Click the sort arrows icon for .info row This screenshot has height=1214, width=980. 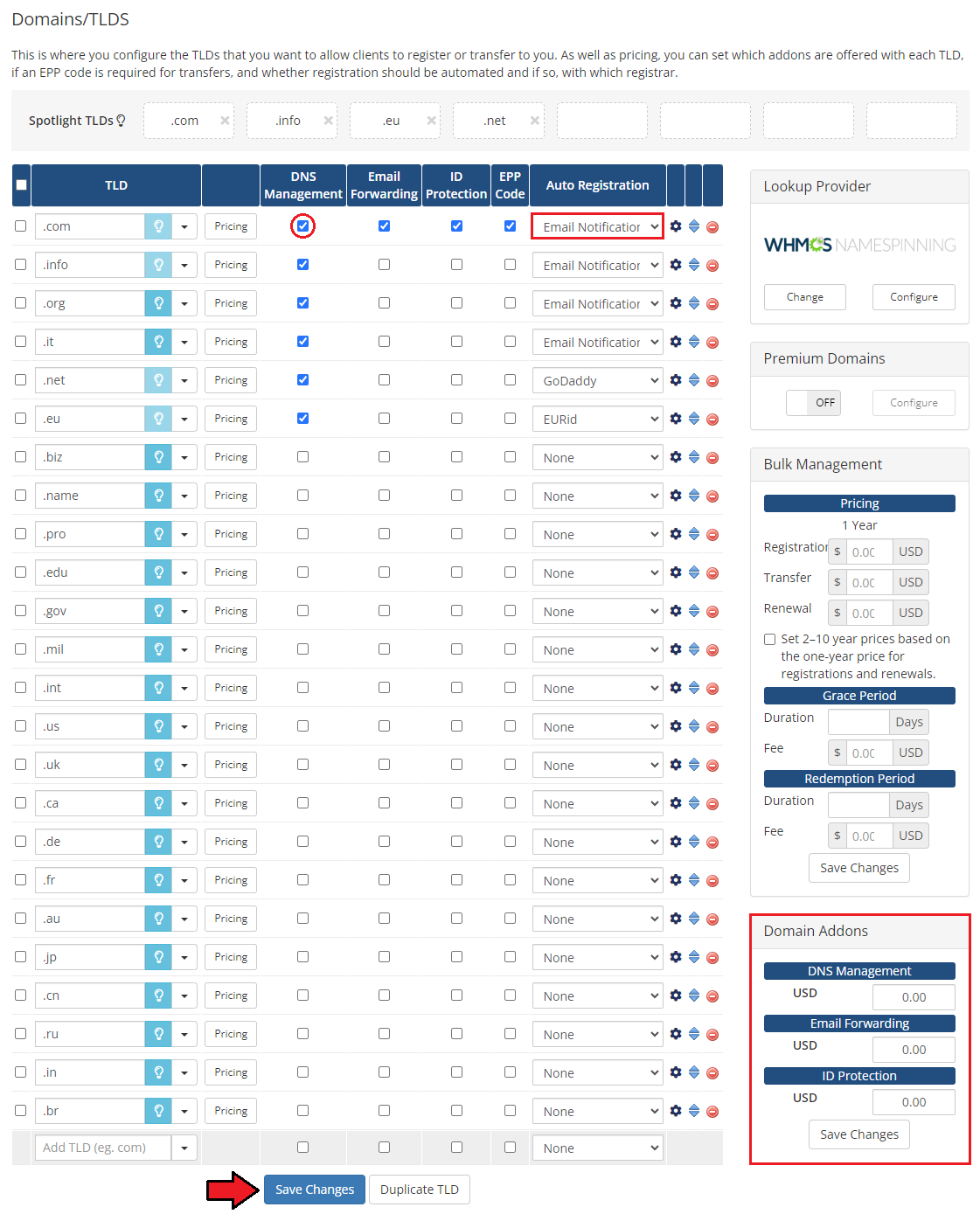tap(694, 265)
